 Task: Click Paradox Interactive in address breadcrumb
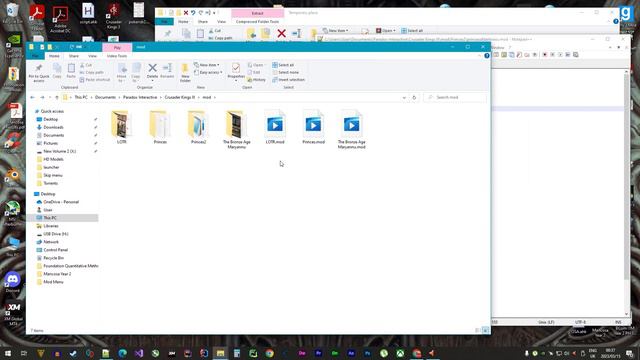pos(140,98)
